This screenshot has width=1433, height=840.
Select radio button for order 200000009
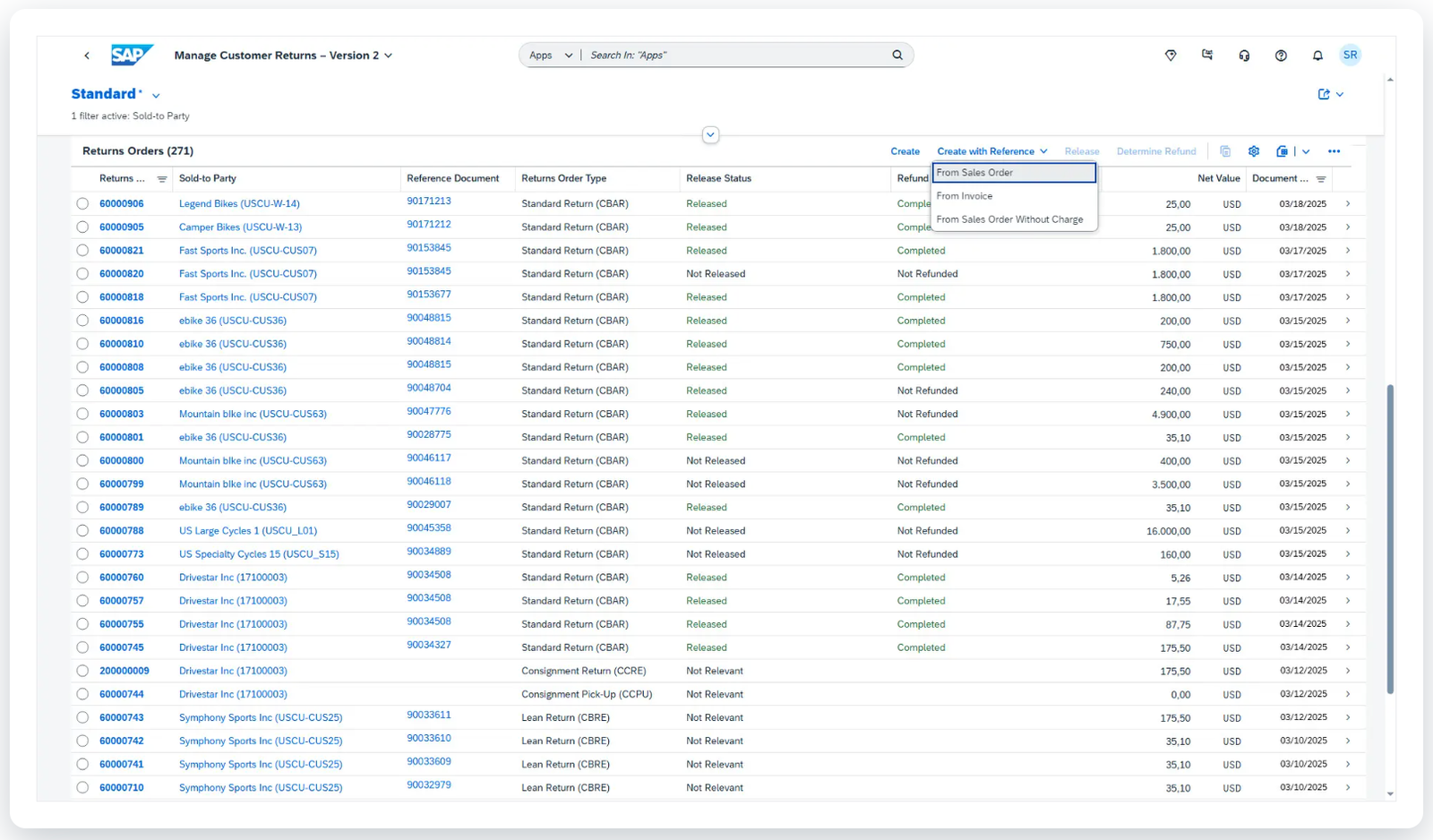click(82, 671)
